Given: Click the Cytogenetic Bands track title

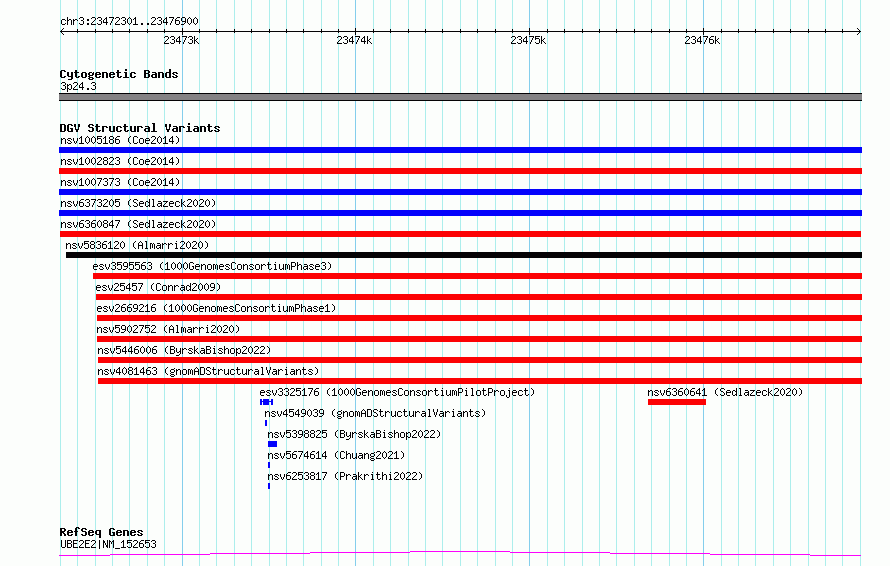Looking at the screenshot, I should 119,74.
